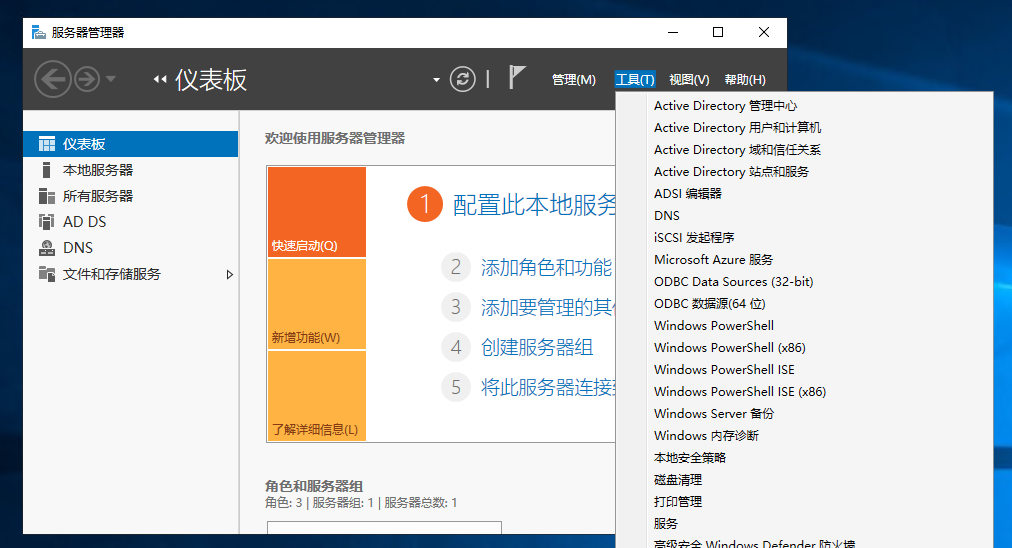This screenshot has width=1012, height=548.
Task: Click the refresh icon in header
Action: click(462, 79)
